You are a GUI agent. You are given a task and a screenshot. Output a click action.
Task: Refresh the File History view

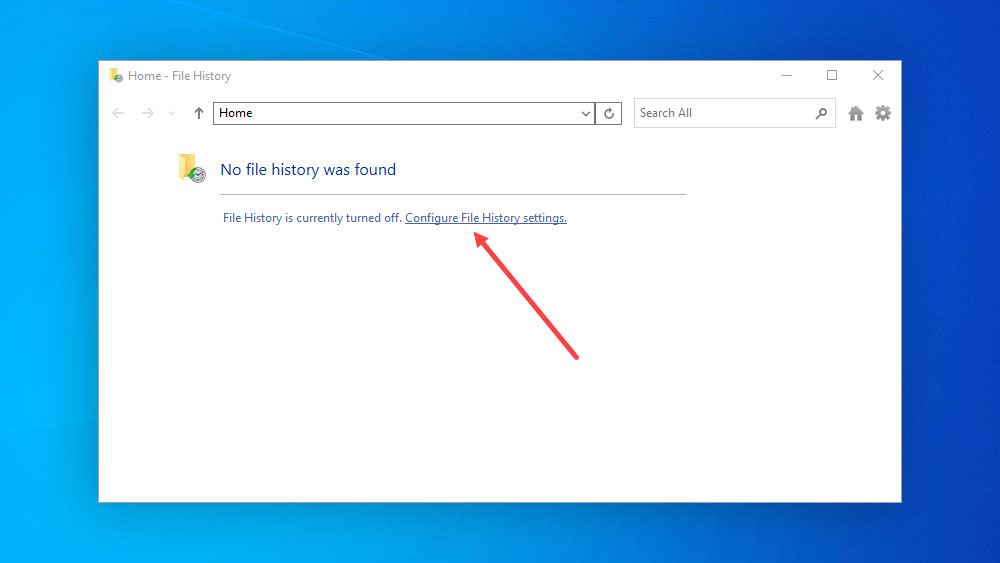[608, 113]
